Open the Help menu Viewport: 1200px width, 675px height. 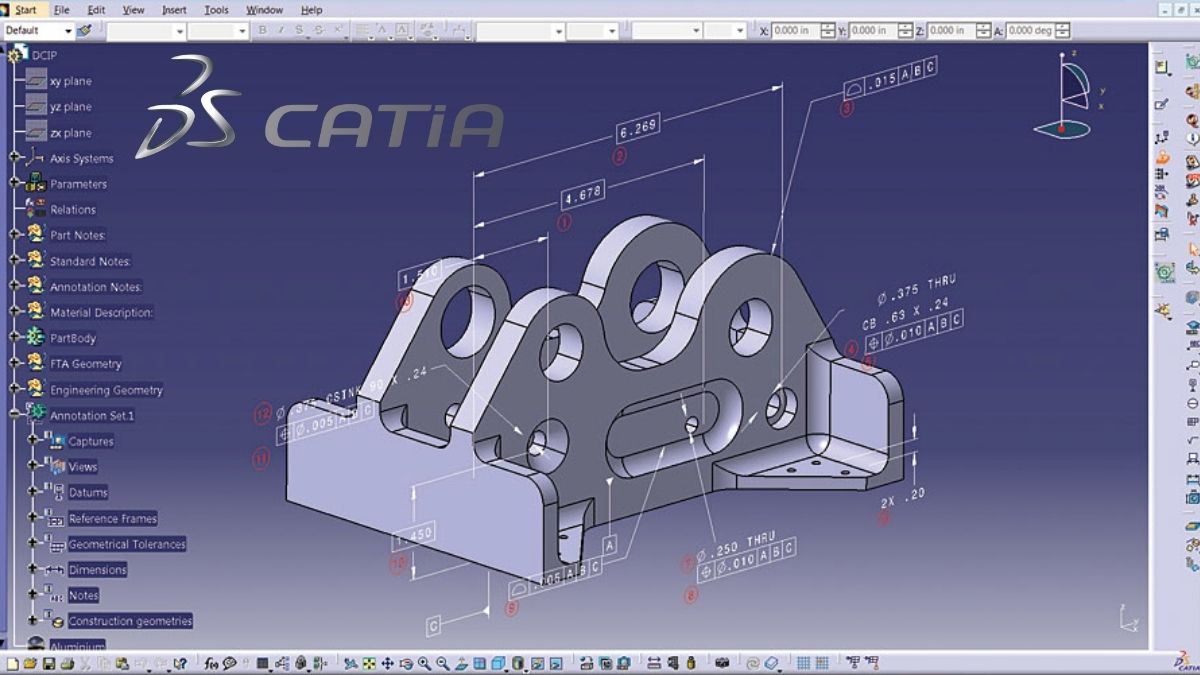pos(311,10)
